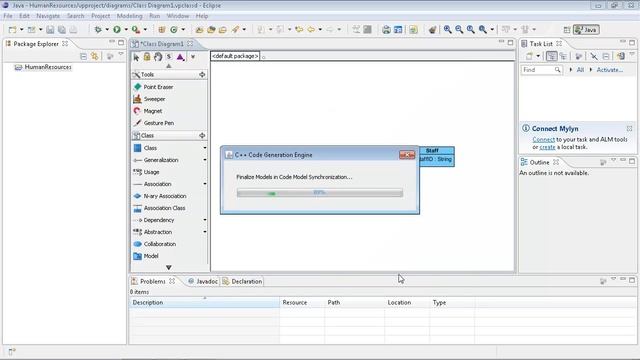This screenshot has height=360, width=640.
Task: Toggle the palette lock icon
Action: (147, 57)
